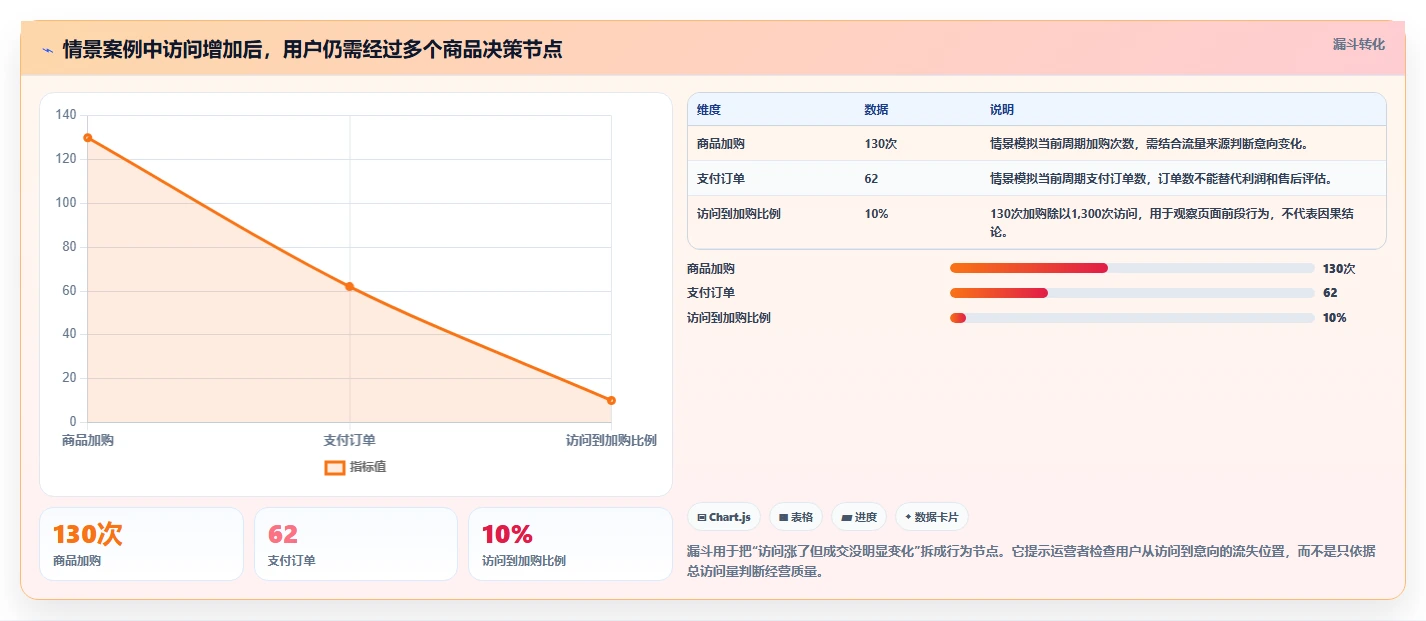The height and width of the screenshot is (621, 1426).
Task: Click the 情景案例中访问增加后 panel title
Action: [313, 50]
